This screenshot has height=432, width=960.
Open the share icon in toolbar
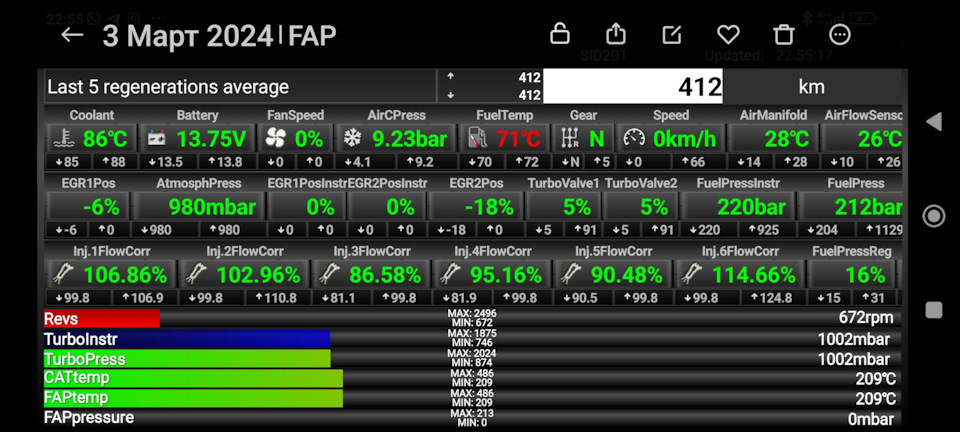point(617,34)
